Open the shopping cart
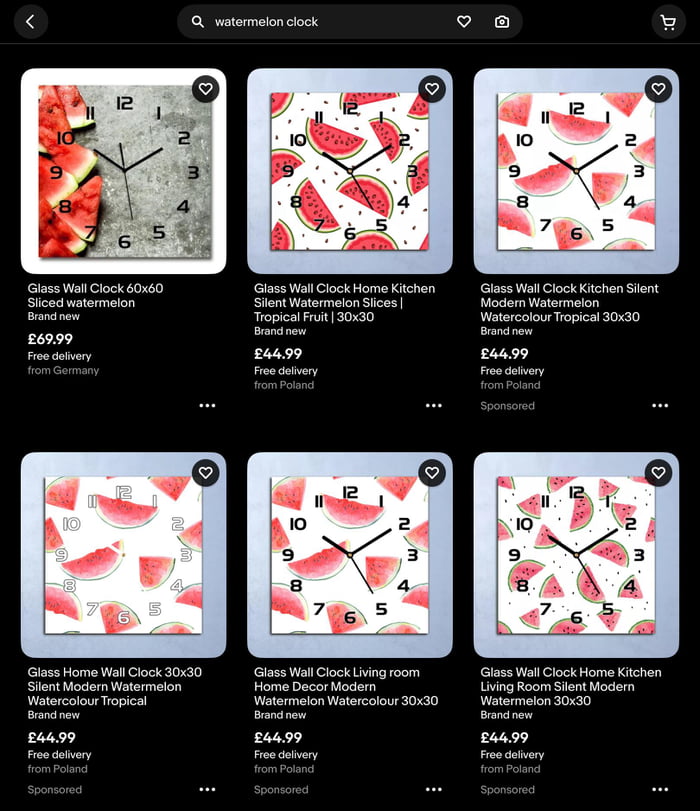Image resolution: width=700 pixels, height=811 pixels. pos(668,22)
